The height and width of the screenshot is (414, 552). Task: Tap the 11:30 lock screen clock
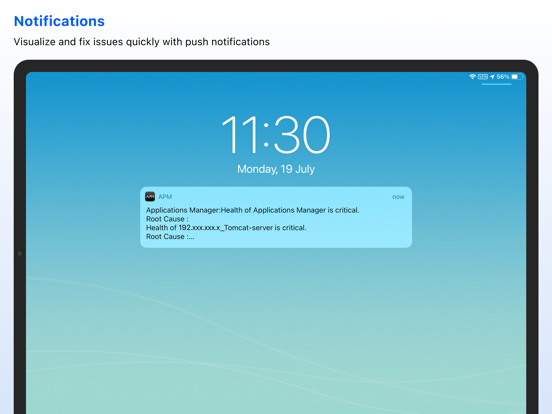276,135
